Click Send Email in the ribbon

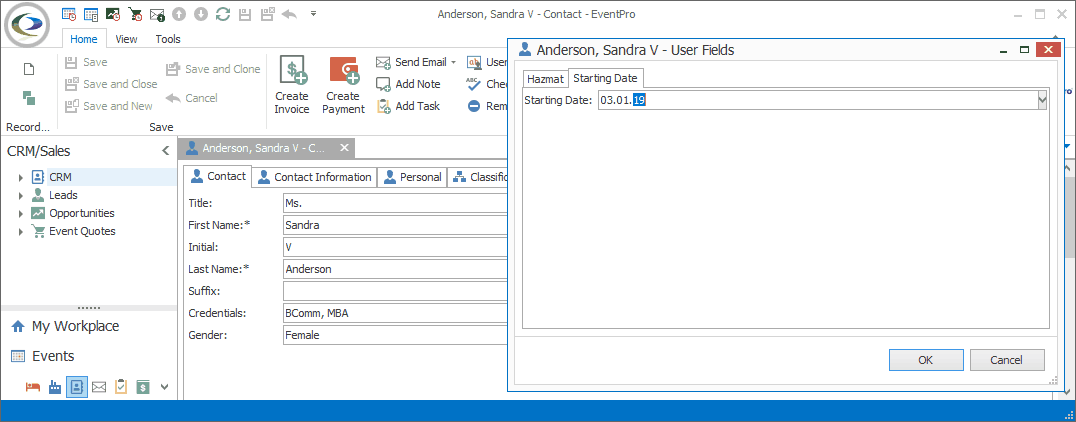(412, 62)
